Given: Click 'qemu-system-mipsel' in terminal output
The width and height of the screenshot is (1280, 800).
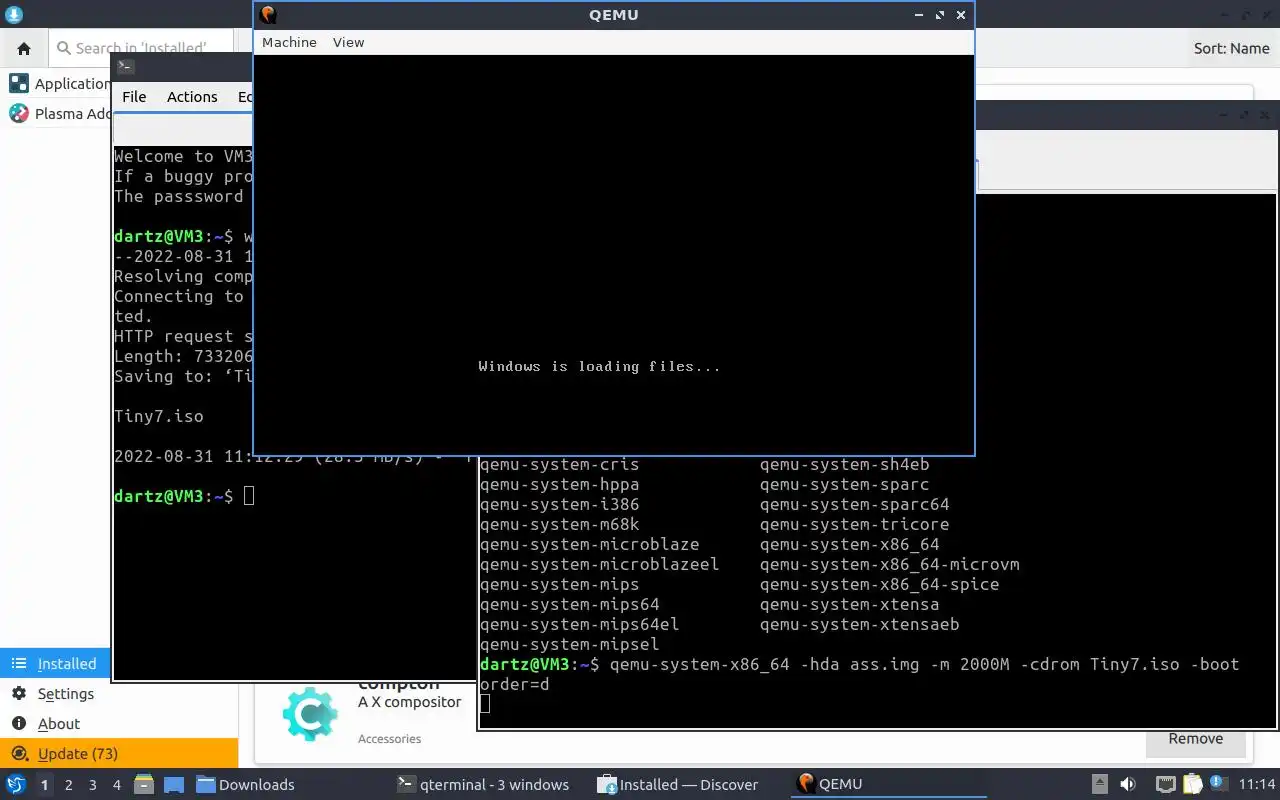Looking at the screenshot, I should [569, 644].
